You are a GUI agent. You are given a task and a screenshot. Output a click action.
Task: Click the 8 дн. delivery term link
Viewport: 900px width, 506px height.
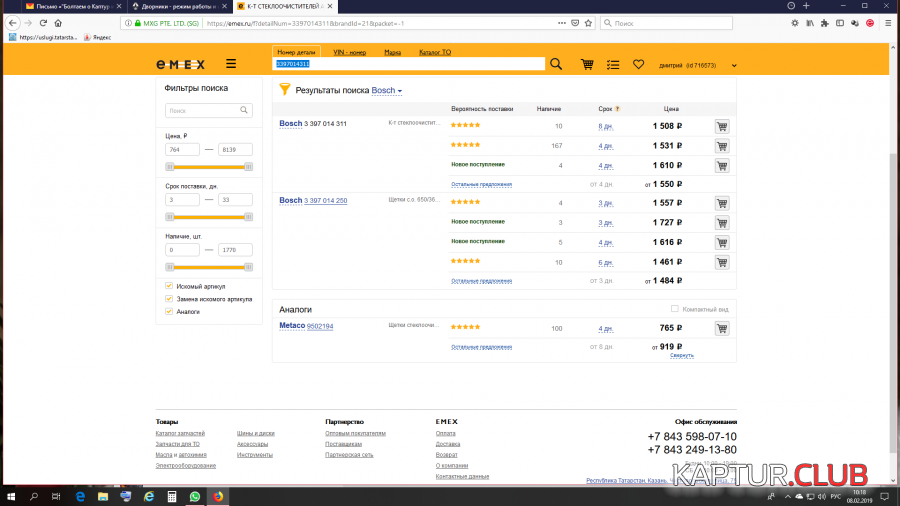(x=606, y=126)
